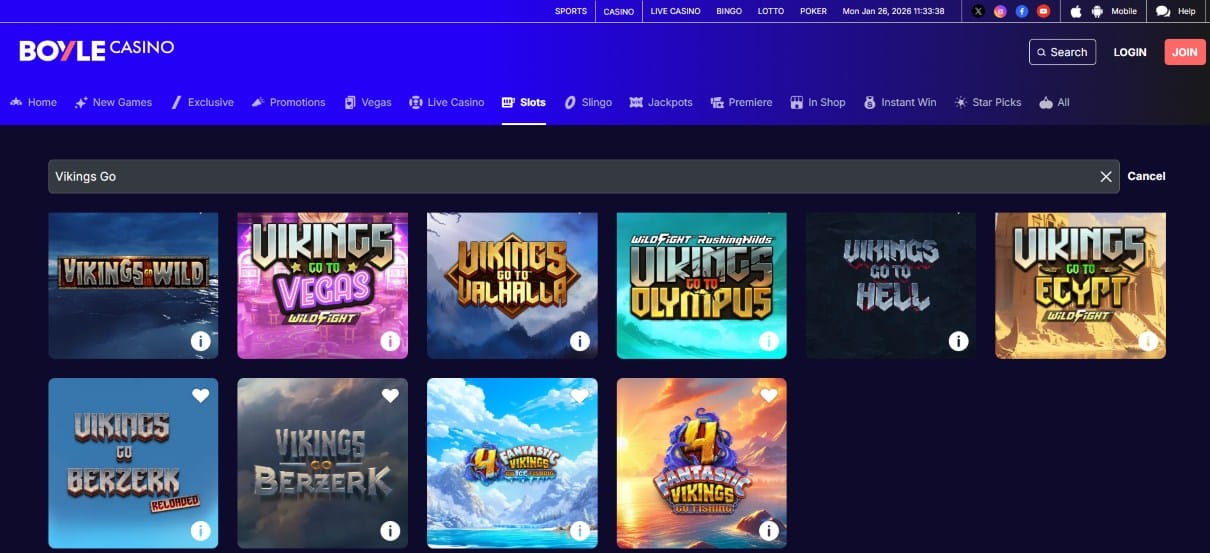Show info for Vikings Go To Egypt
Viewport: 1210px width, 553px height.
[1148, 342]
